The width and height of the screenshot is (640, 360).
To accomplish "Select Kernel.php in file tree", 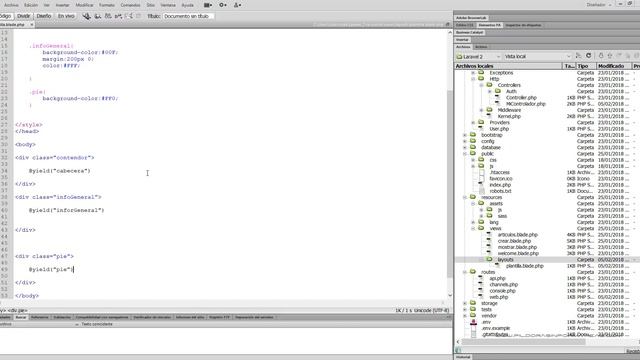I will [x=509, y=116].
